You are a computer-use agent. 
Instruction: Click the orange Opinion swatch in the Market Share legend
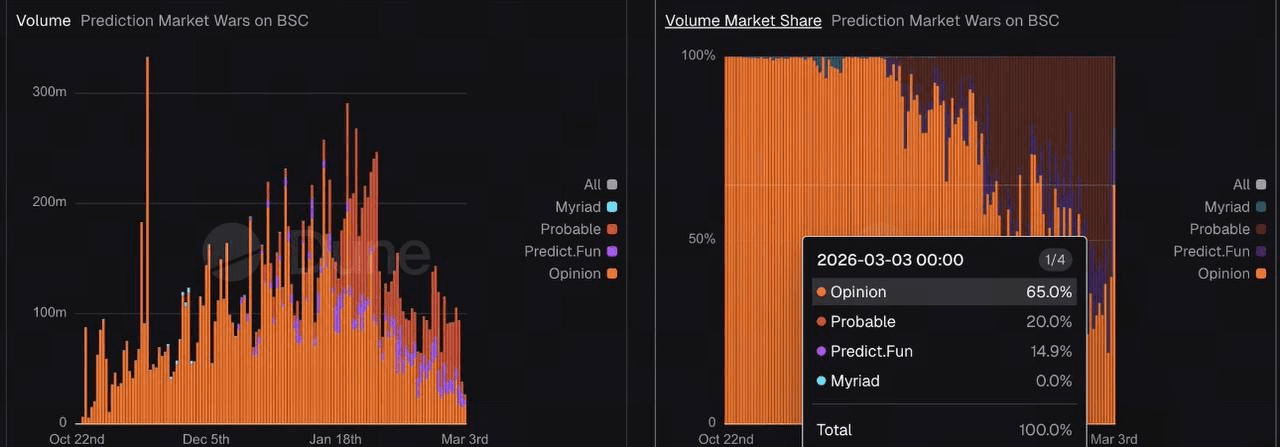1261,273
